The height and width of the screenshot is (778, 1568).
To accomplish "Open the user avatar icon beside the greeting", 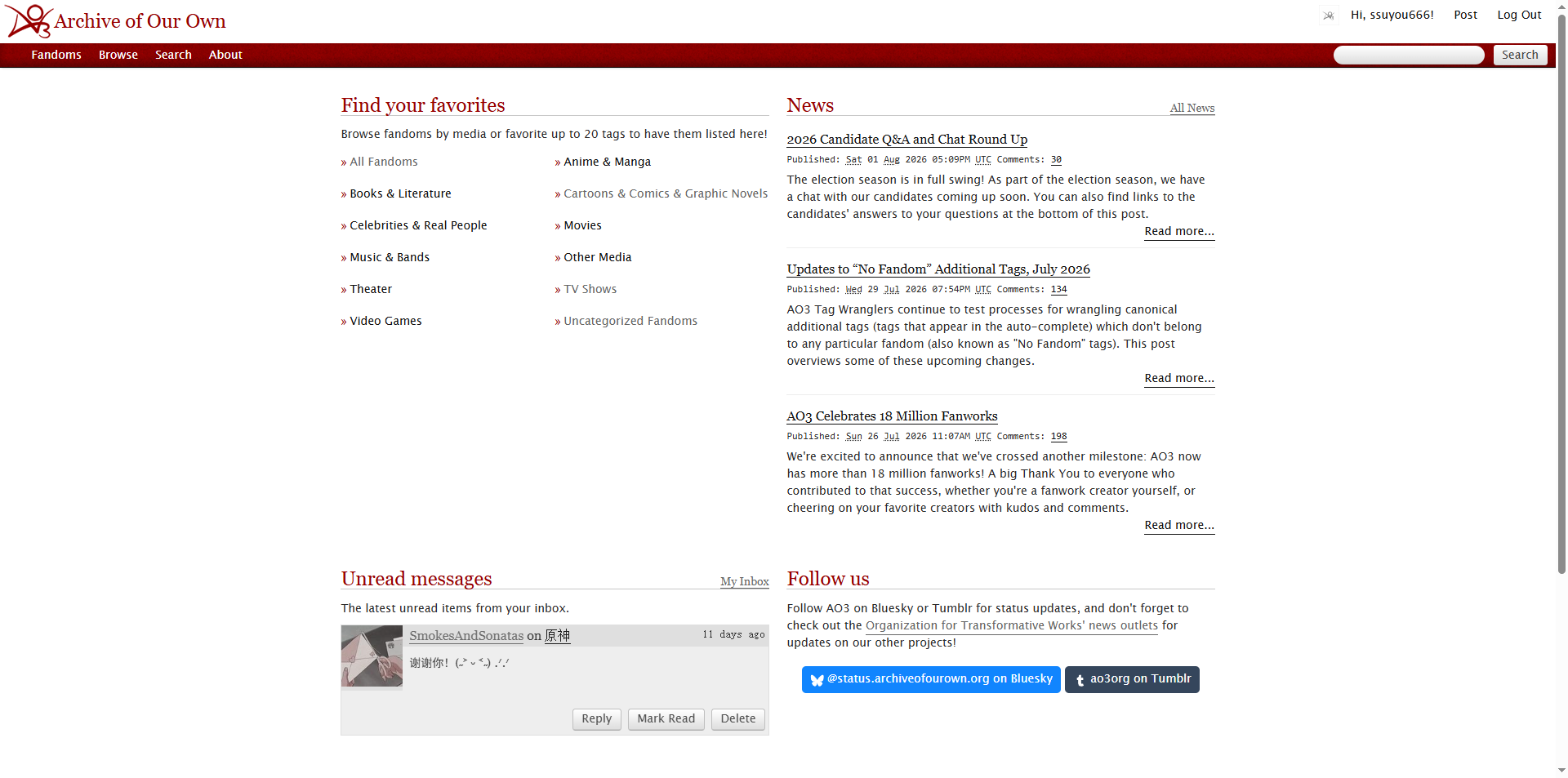I will (1329, 16).
